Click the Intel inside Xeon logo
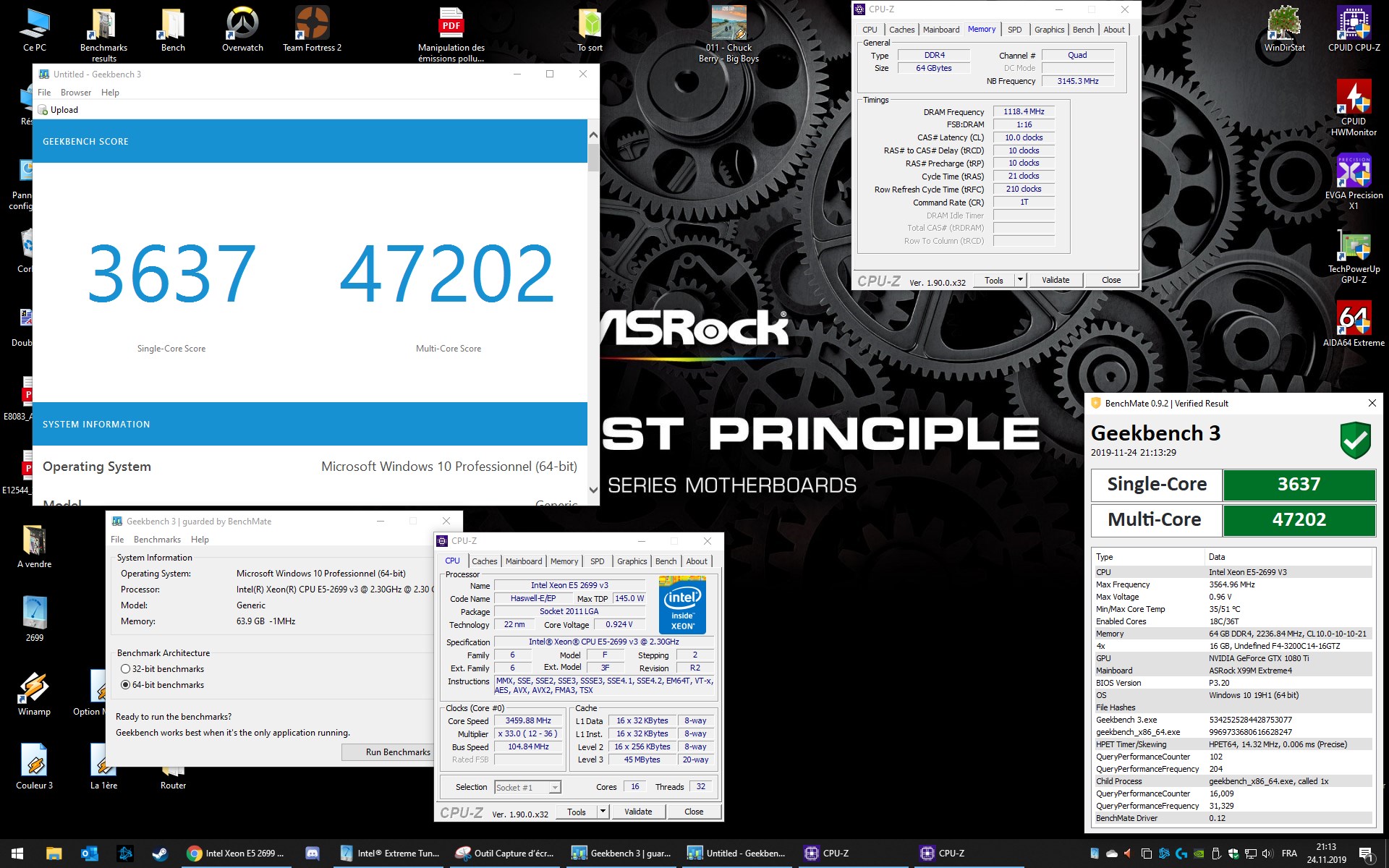The height and width of the screenshot is (868, 1389). (x=682, y=605)
